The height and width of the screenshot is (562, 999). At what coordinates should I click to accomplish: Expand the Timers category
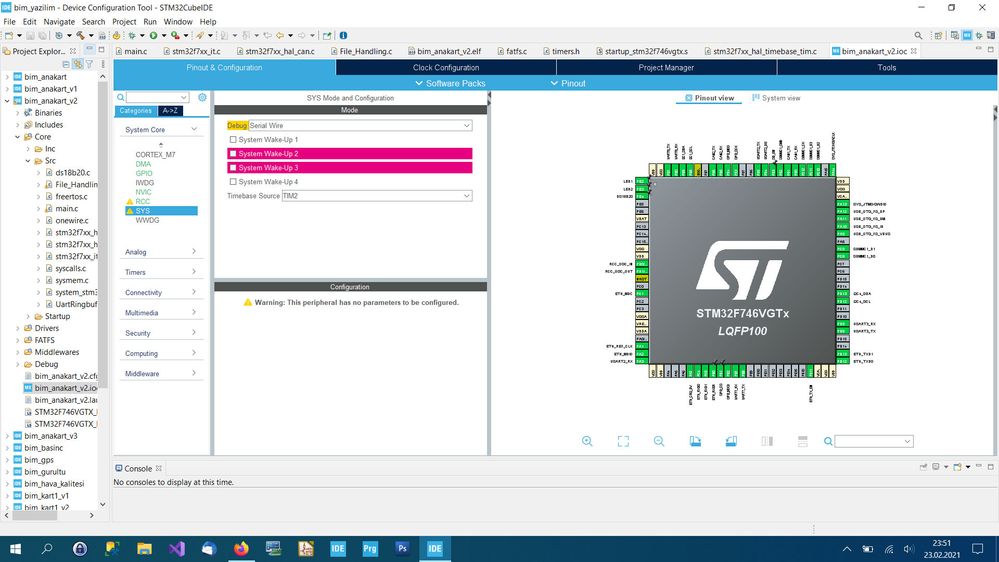tap(161, 272)
